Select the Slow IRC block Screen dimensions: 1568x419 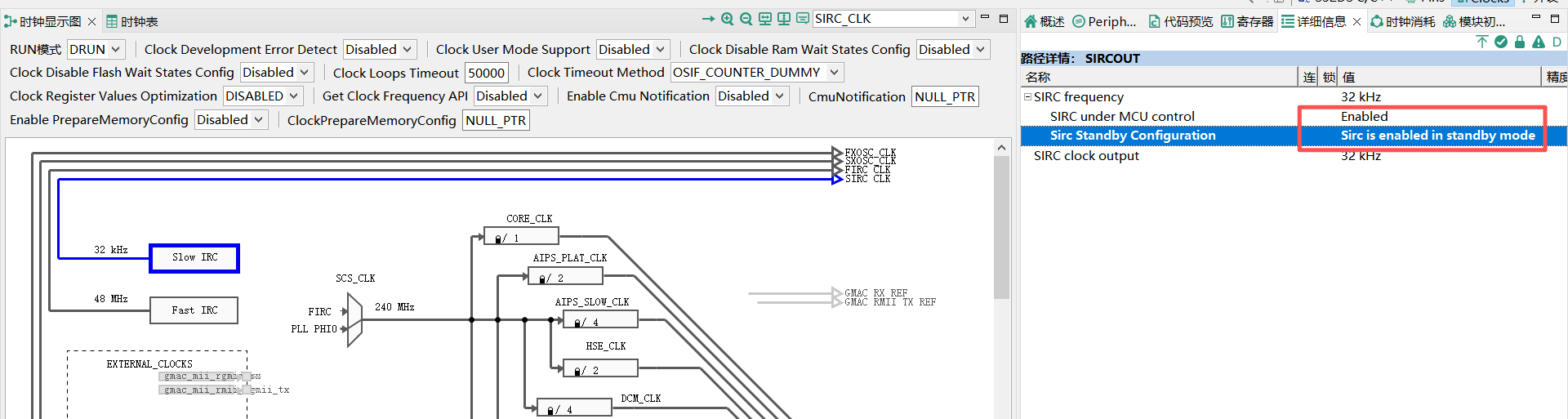194,258
